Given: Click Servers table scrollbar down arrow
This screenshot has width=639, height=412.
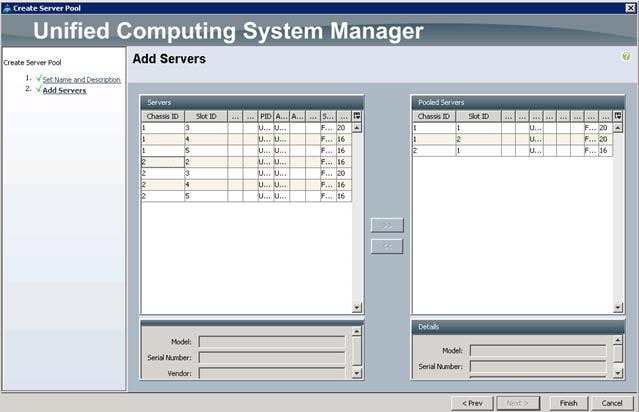Looking at the screenshot, I should (357, 308).
